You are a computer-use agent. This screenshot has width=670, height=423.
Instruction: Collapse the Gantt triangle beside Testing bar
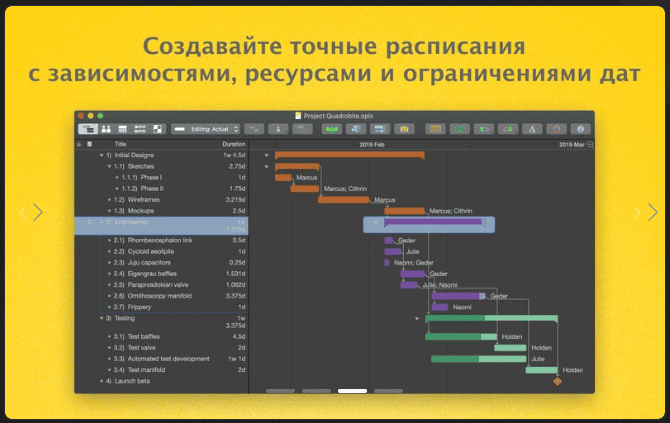(417, 319)
